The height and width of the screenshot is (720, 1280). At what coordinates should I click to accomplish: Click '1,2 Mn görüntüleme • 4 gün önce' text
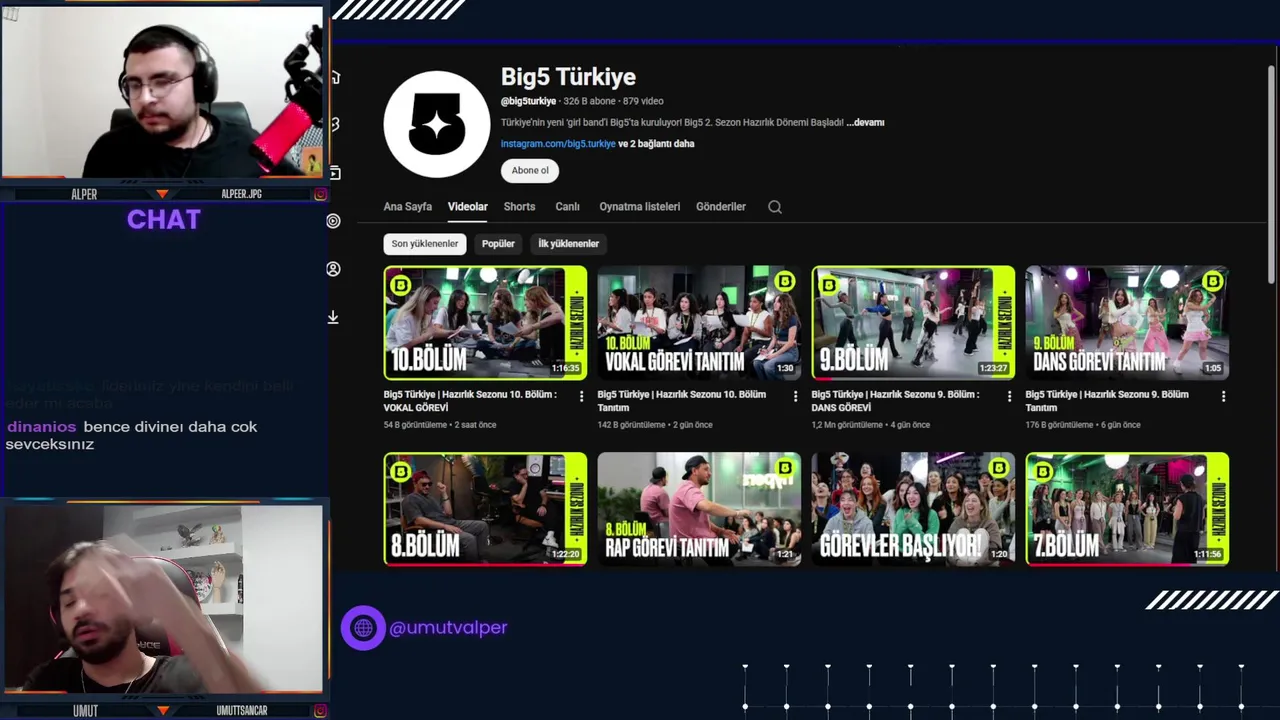[x=871, y=425]
